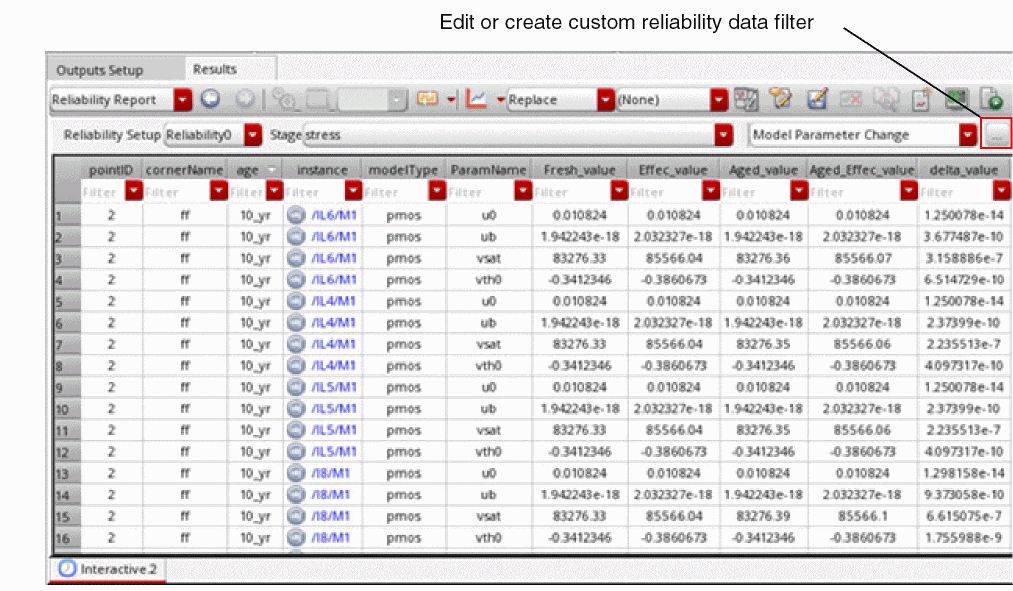Open the custom reliability data filter editor
1013x591 pixels.
997,135
